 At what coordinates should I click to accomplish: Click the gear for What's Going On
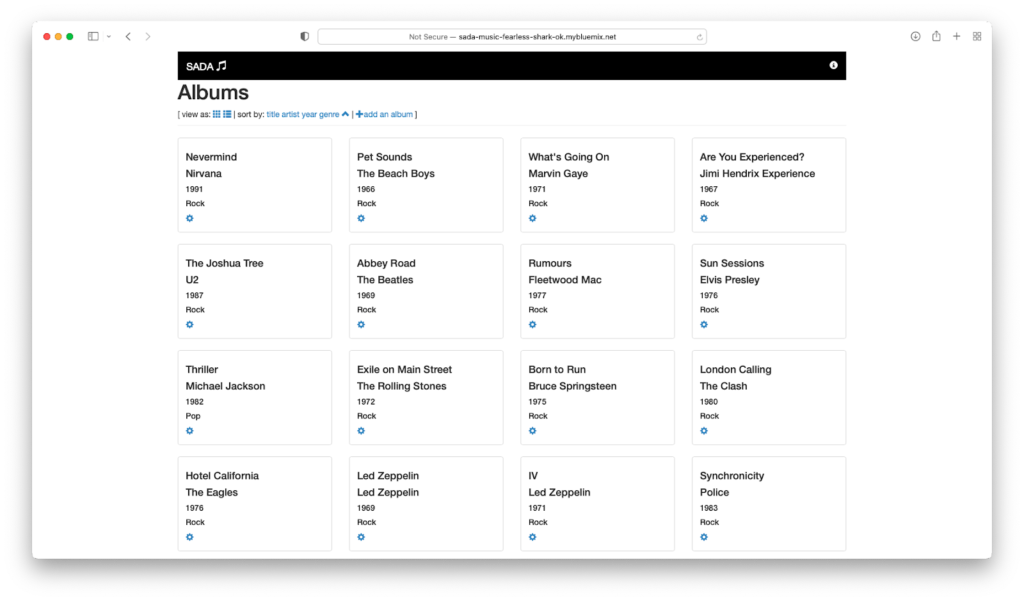(532, 218)
